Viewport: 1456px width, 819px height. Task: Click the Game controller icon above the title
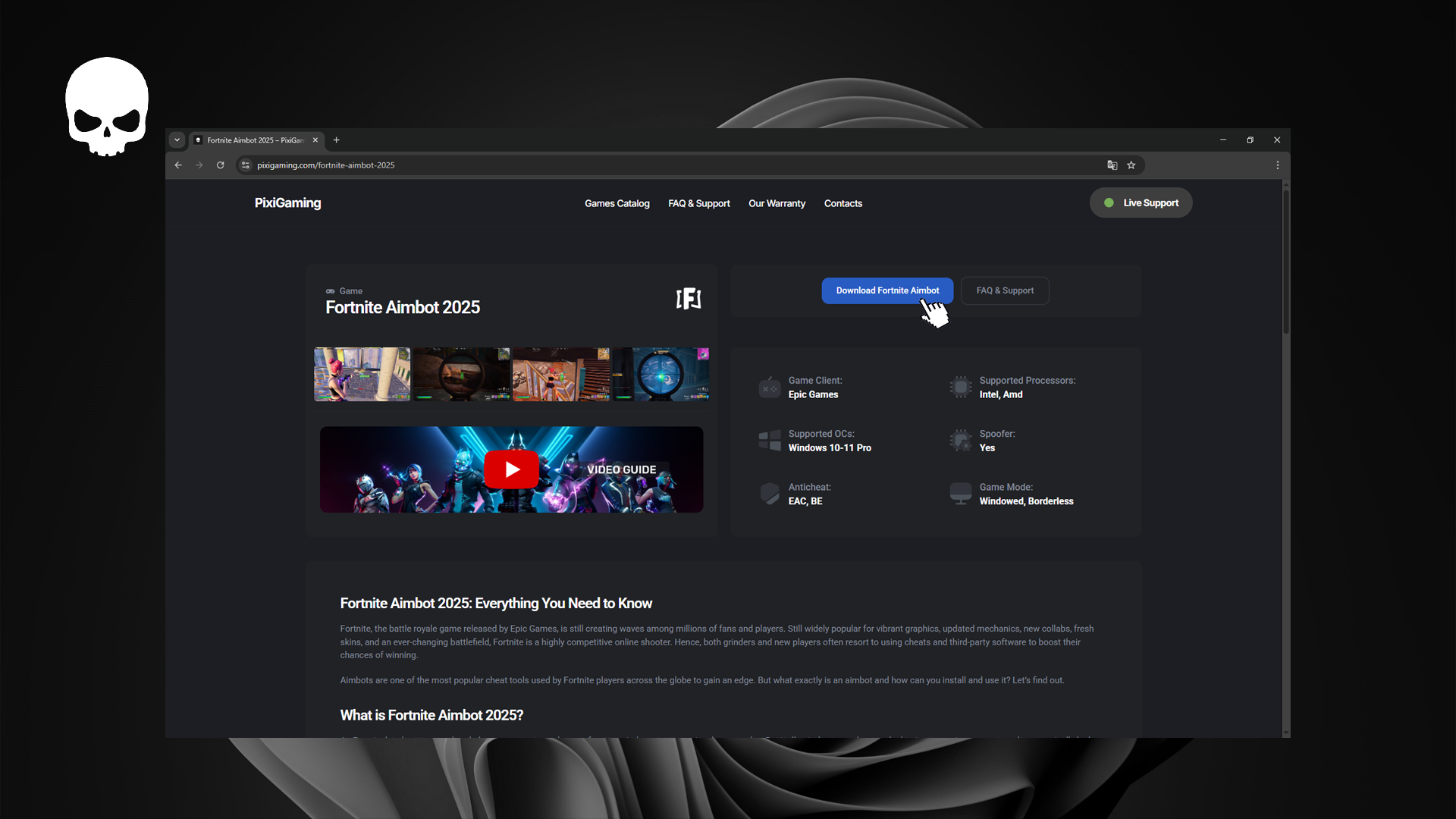[x=330, y=291]
